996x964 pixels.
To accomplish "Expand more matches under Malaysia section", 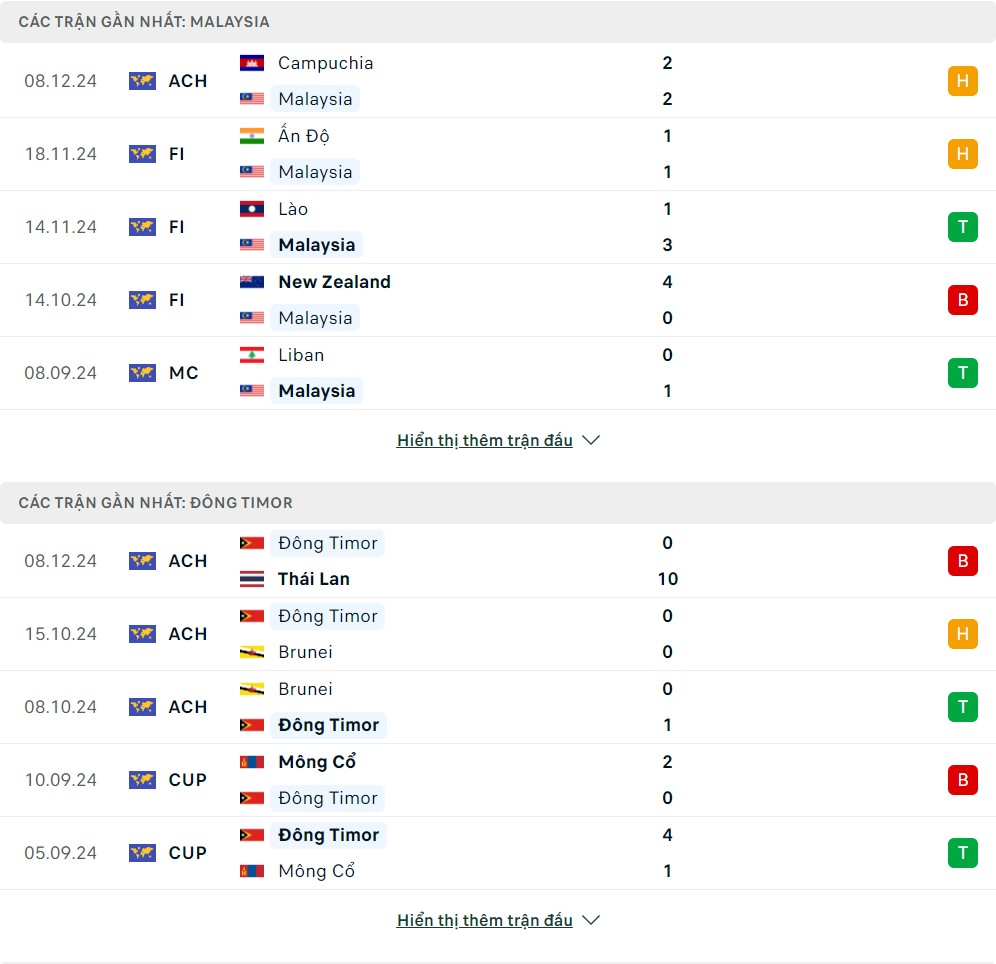I will coord(485,441).
